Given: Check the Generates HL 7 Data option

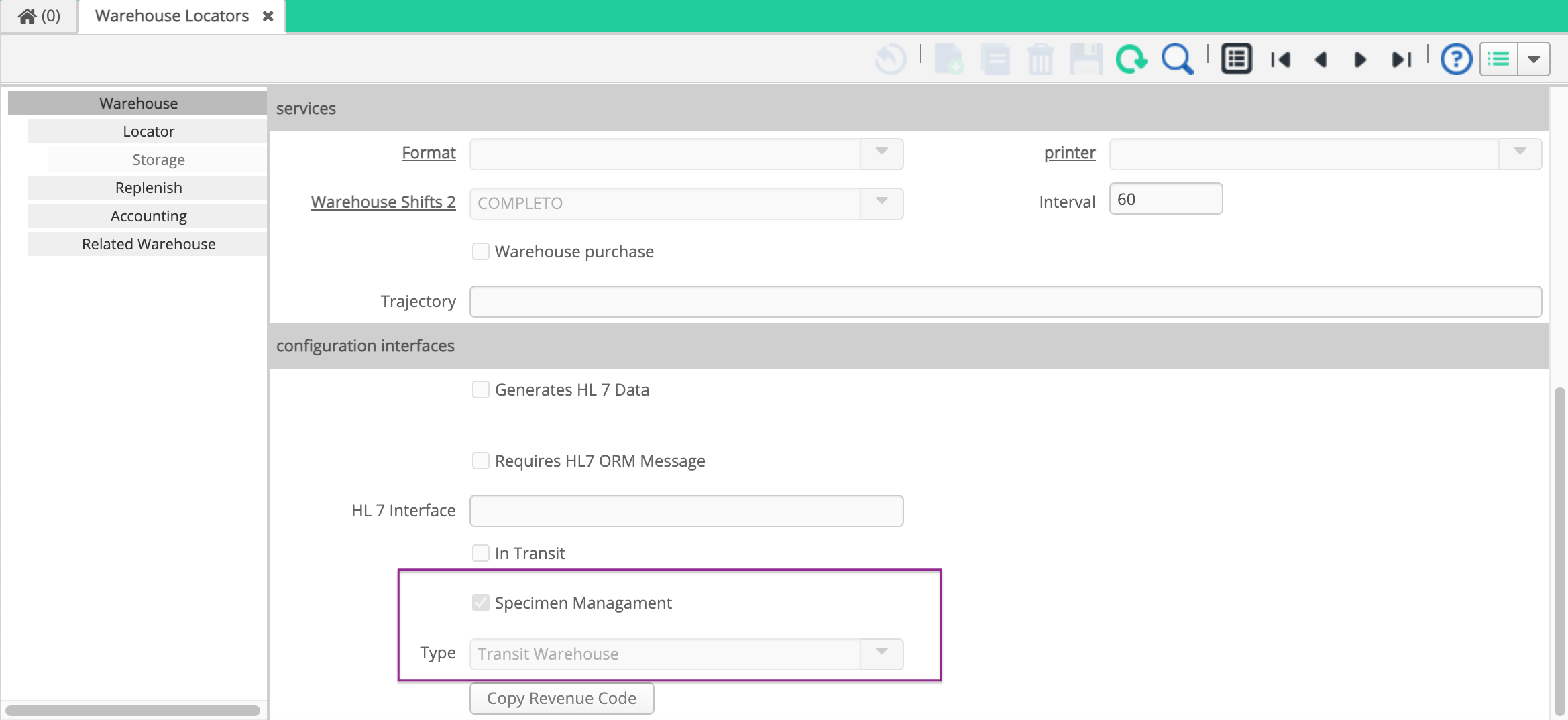Looking at the screenshot, I should pos(480,389).
